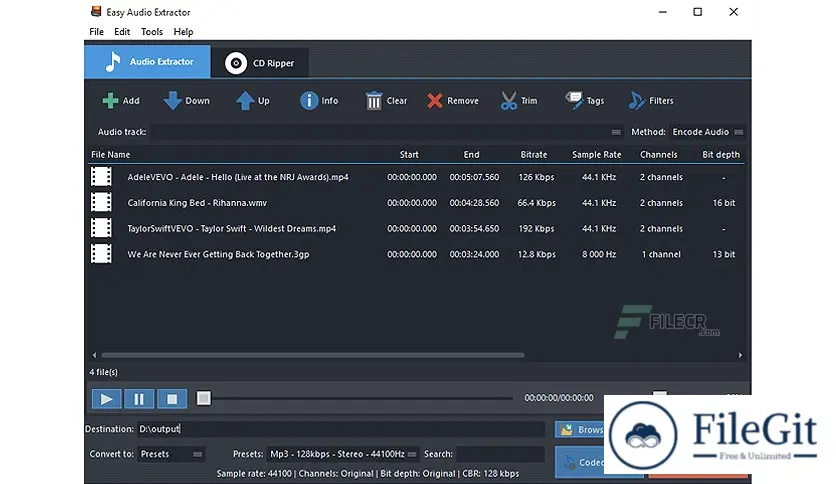The image size is (836, 484).
Task: Click film icon for 3gp file
Action: click(101, 254)
